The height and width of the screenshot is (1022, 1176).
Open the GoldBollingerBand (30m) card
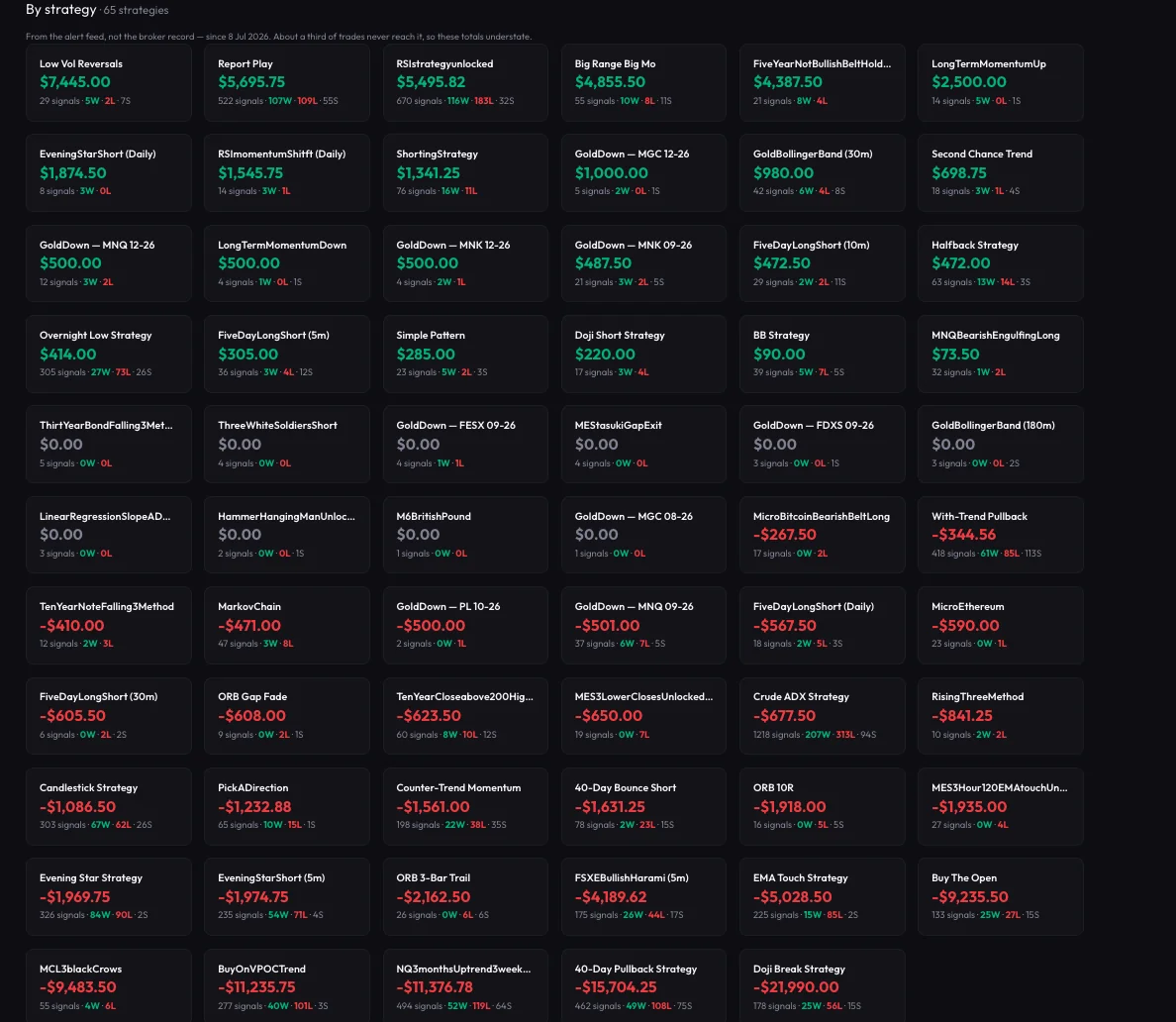pos(822,172)
